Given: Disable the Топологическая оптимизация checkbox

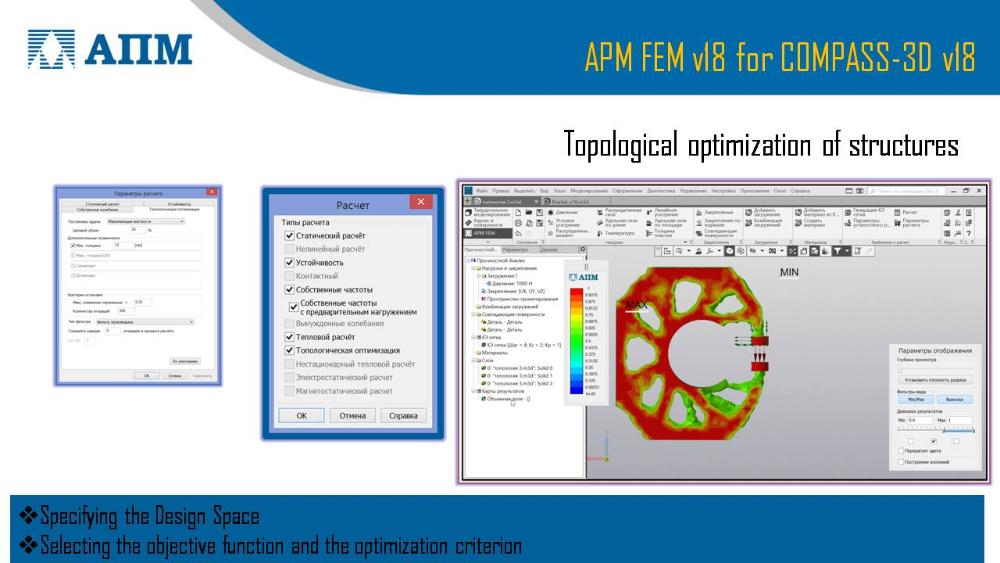Looking at the screenshot, I should (288, 350).
